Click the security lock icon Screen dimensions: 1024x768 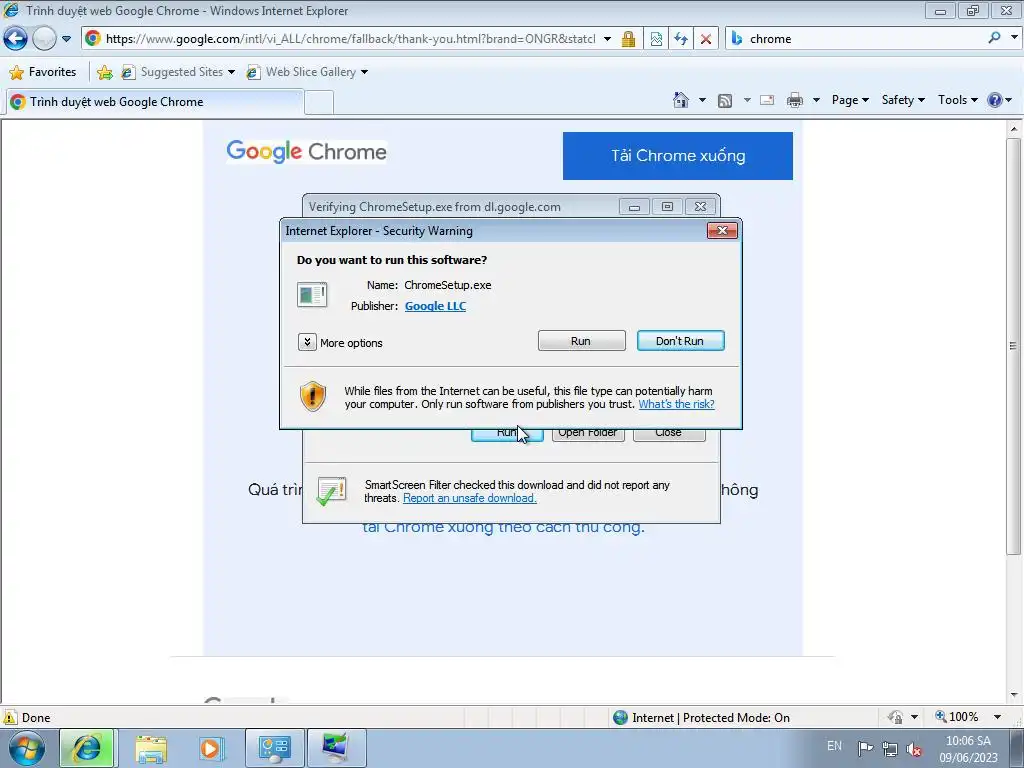click(628, 39)
